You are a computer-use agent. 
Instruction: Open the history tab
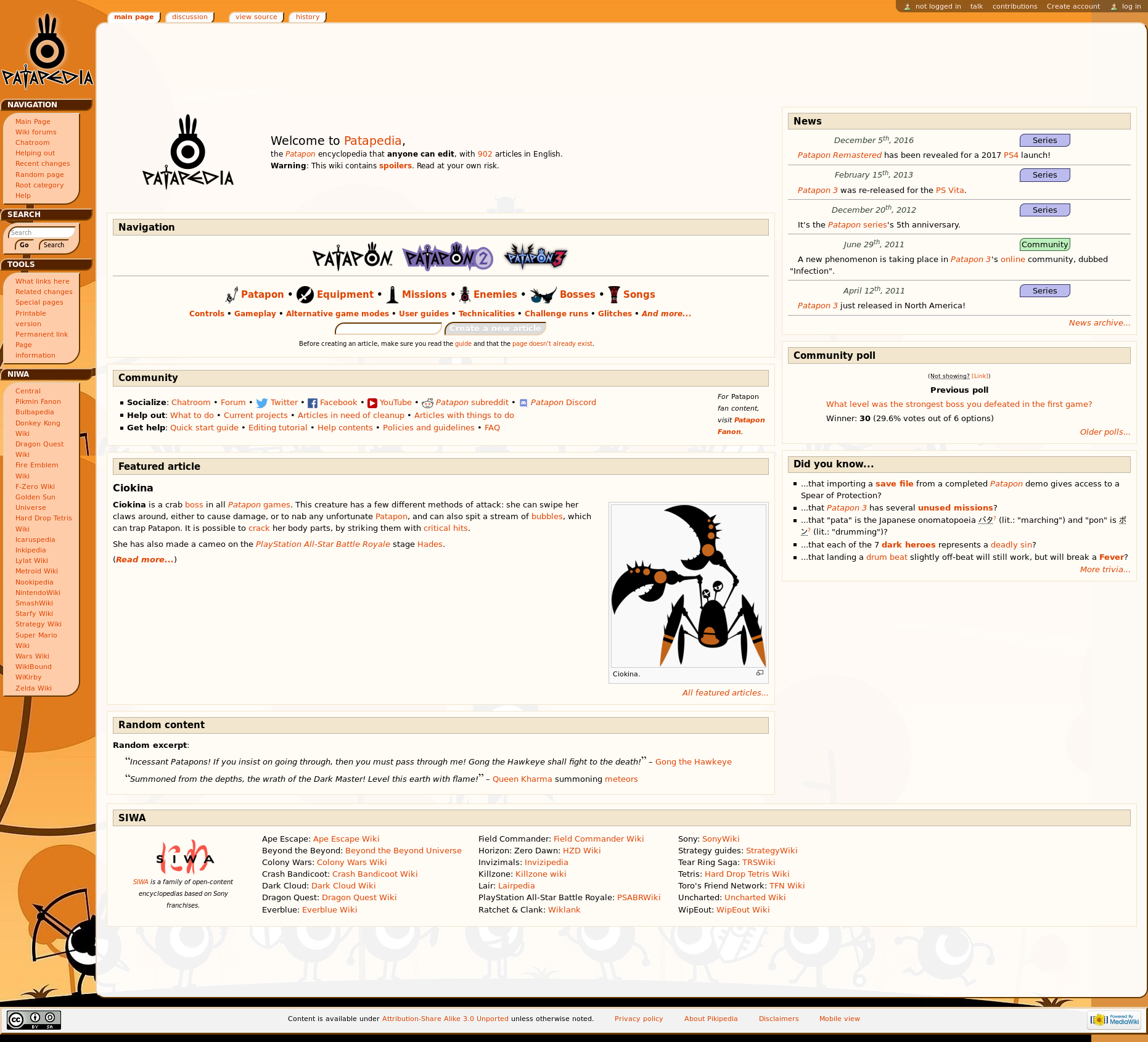click(307, 17)
